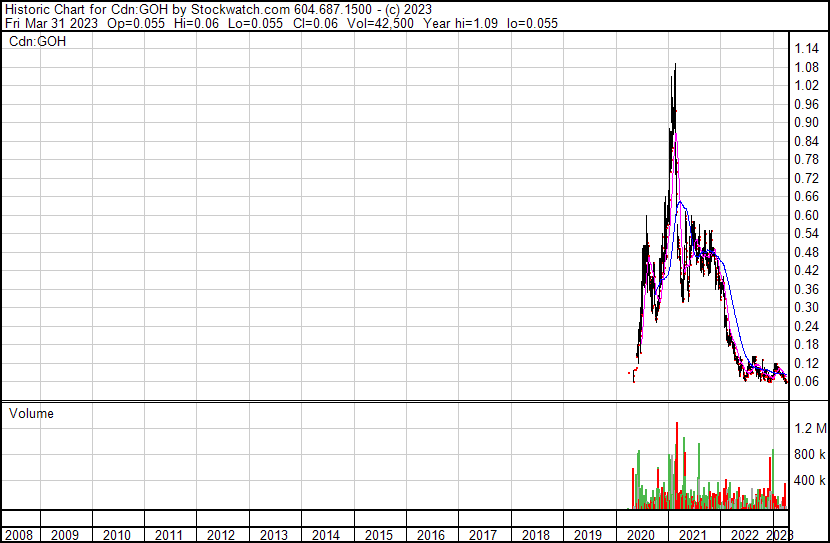Click the 1.2 M volume axis label
The height and width of the screenshot is (543, 830).
810,428
